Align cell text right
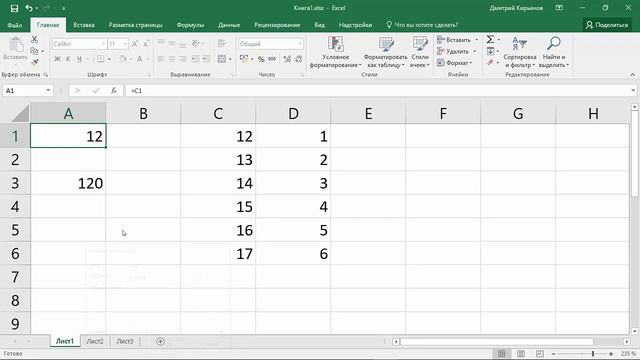This screenshot has height=360, width=640. coord(183,59)
